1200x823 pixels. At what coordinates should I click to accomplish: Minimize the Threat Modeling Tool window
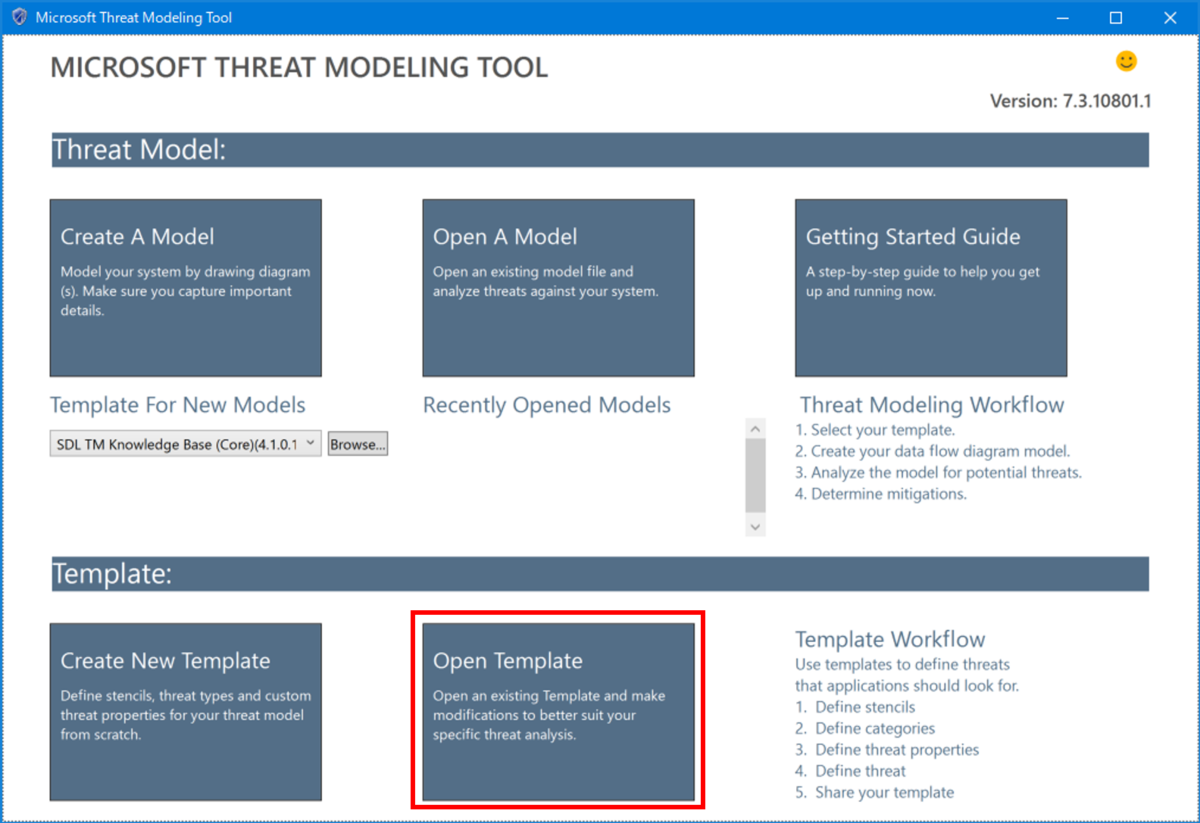pos(1062,17)
